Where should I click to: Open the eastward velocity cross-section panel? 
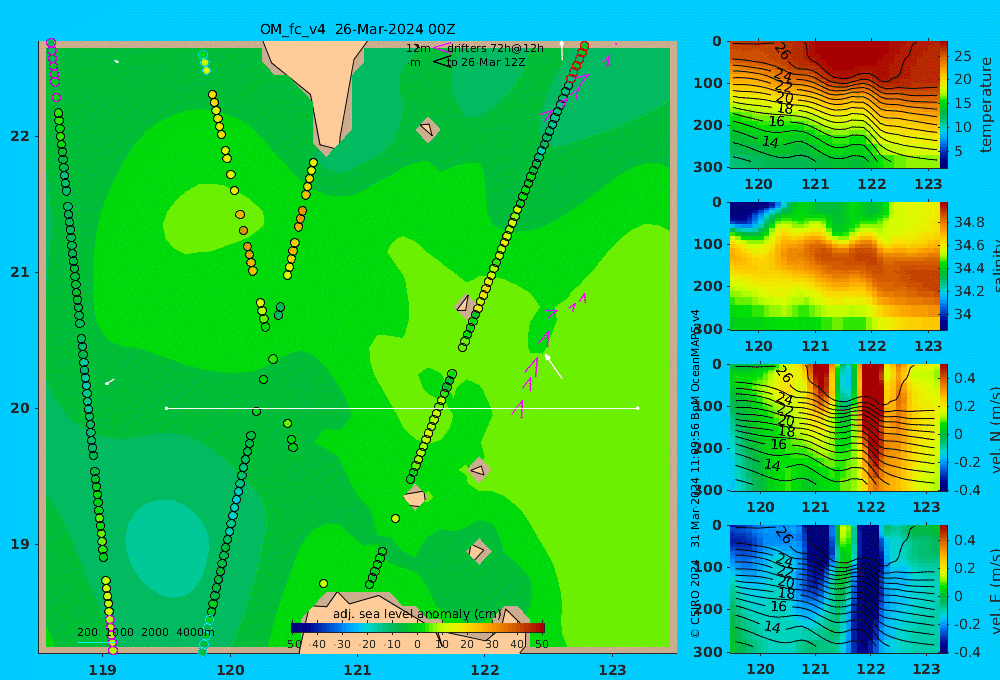click(x=834, y=589)
